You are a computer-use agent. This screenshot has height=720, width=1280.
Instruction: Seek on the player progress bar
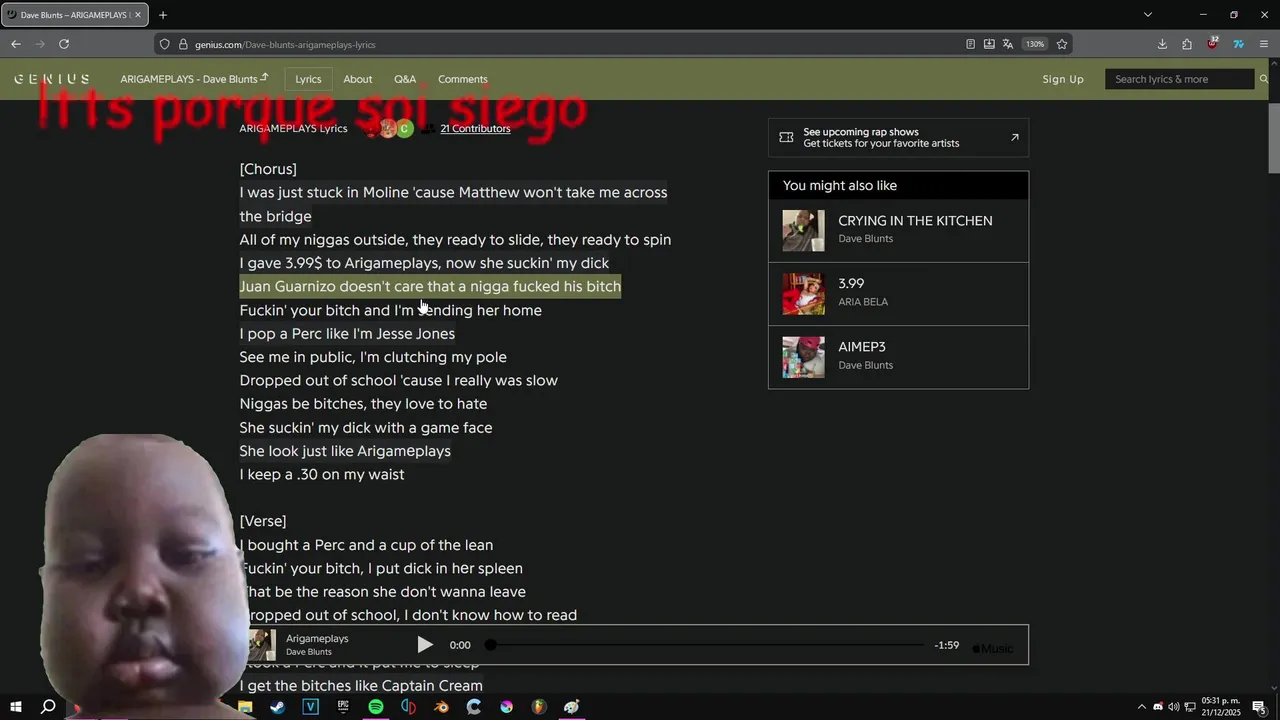click(707, 645)
